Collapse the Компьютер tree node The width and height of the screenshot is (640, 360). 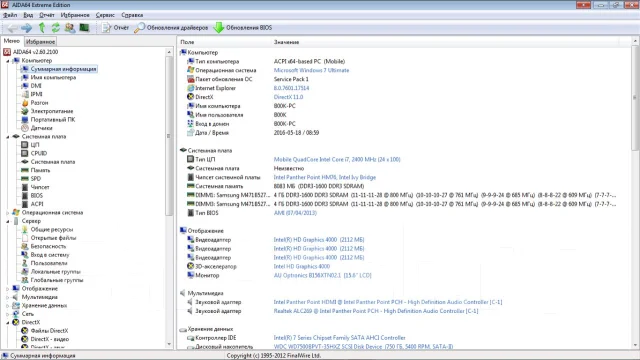(x=8, y=61)
